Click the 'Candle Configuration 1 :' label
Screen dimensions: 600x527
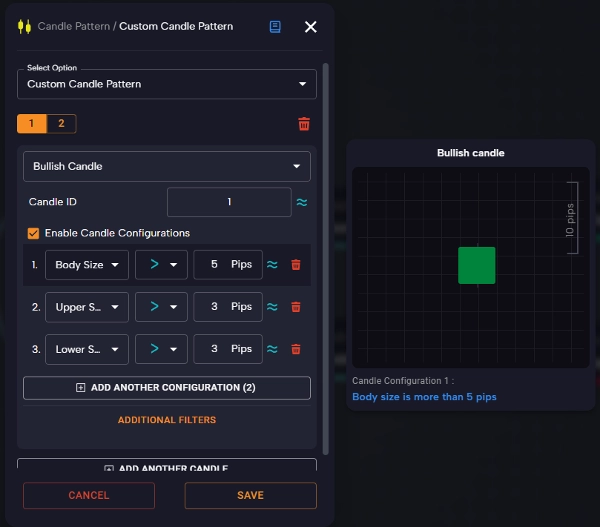tap(403, 381)
